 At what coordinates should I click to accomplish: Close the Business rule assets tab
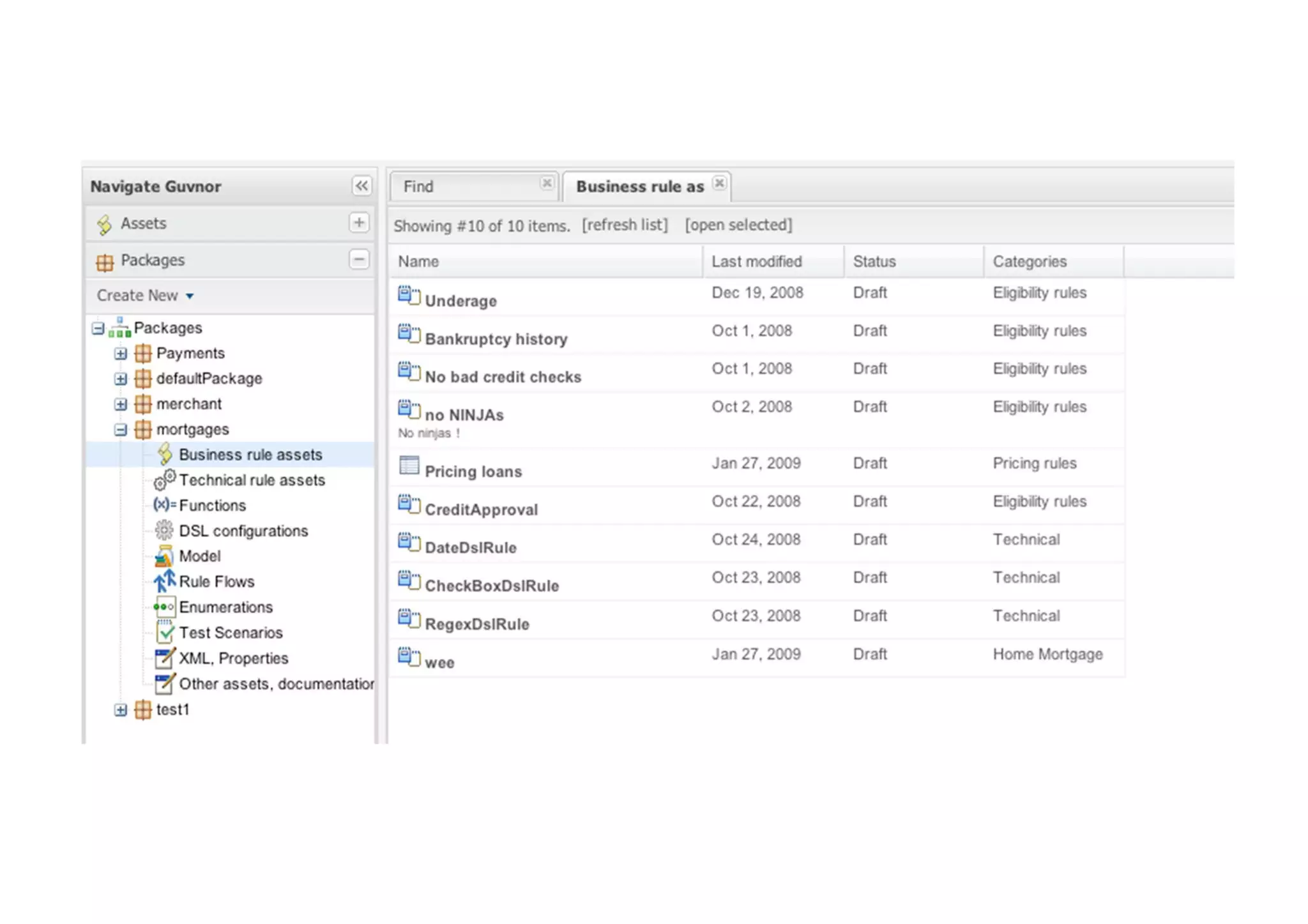[x=720, y=183]
